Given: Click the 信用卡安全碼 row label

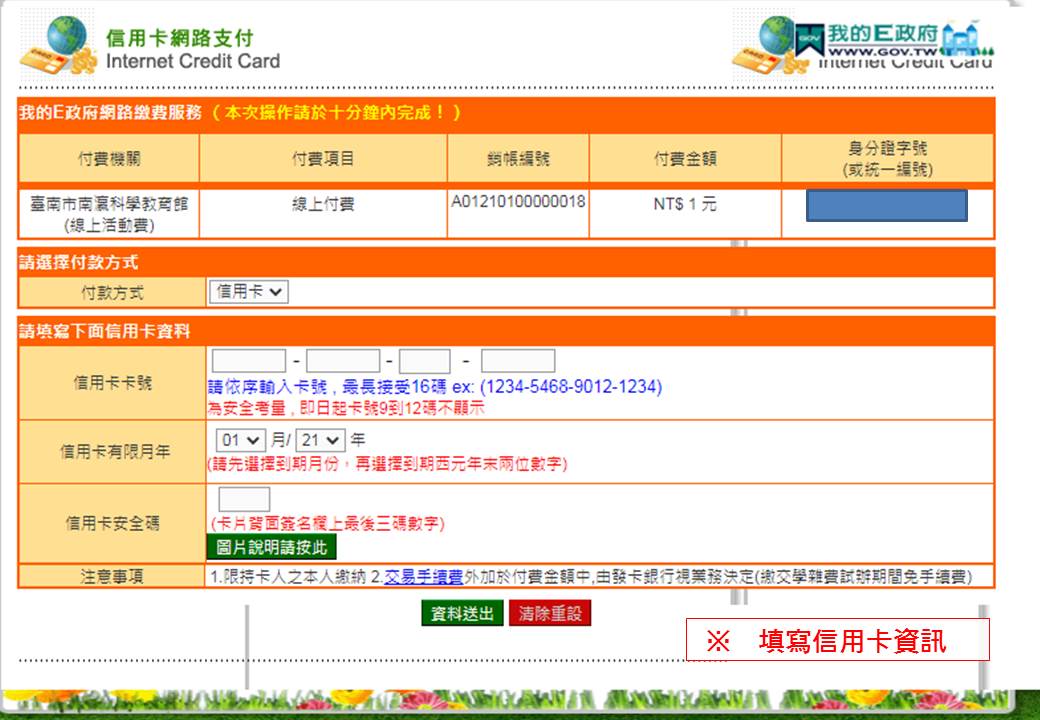Looking at the screenshot, I should click(112, 523).
